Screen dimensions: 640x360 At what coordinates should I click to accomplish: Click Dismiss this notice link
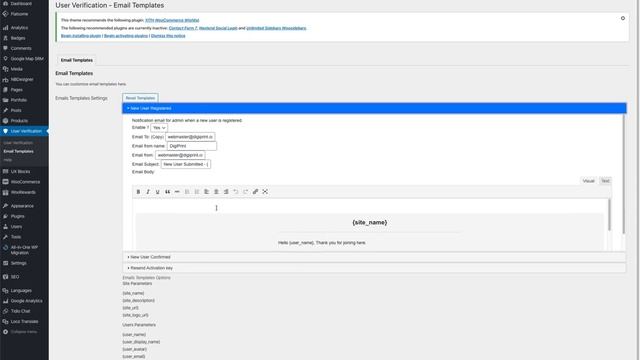[168, 36]
